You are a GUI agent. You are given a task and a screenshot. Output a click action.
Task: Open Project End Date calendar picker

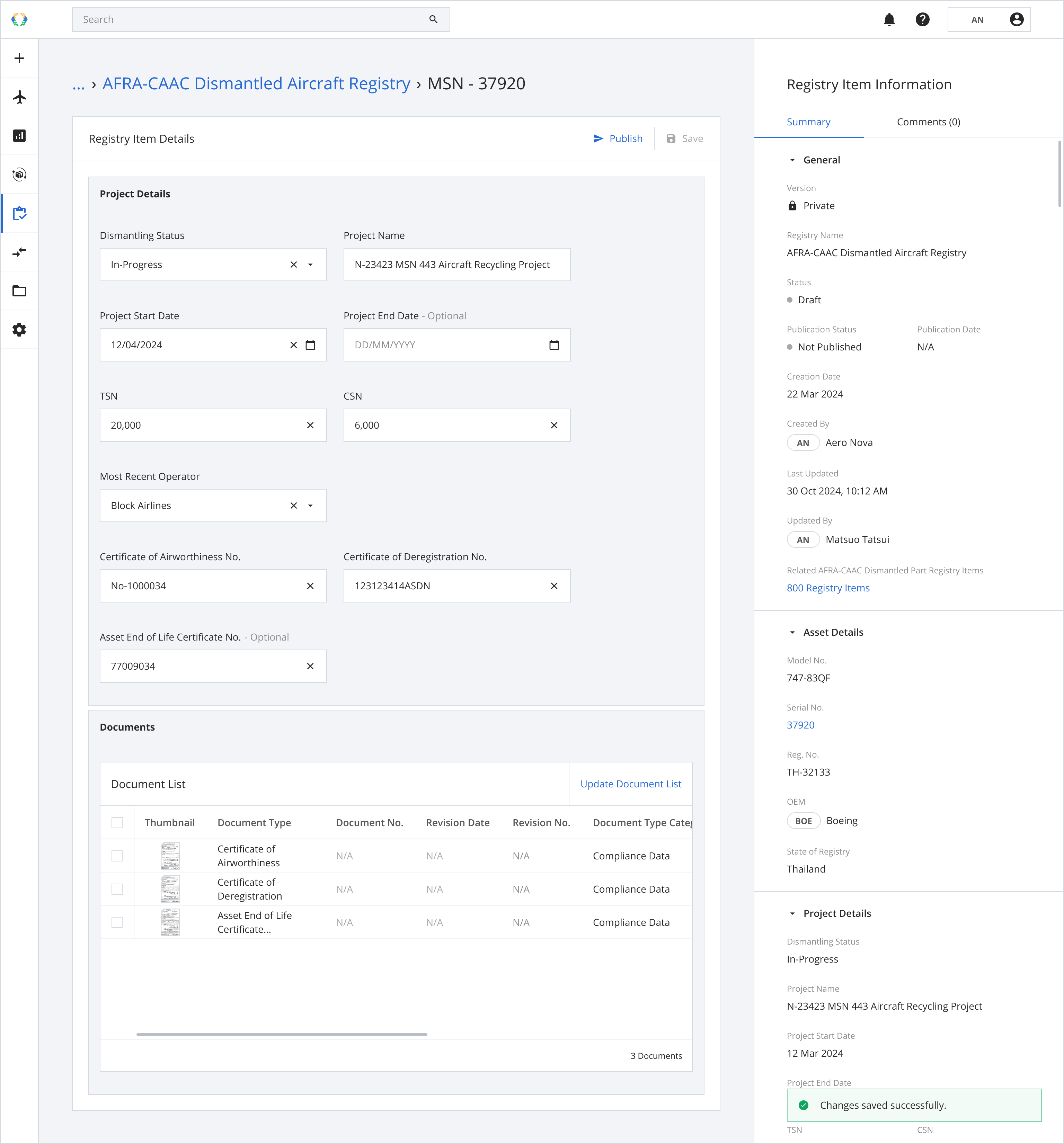(554, 345)
